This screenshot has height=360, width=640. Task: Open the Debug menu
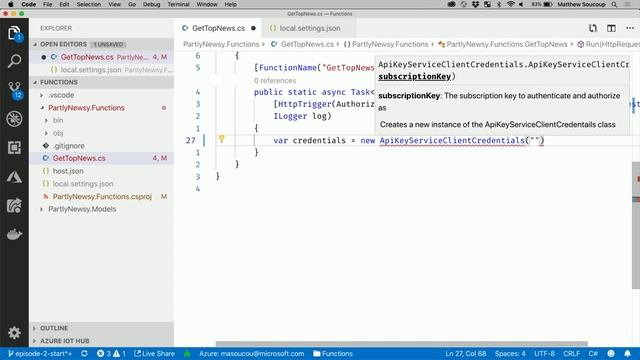click(x=151, y=4)
